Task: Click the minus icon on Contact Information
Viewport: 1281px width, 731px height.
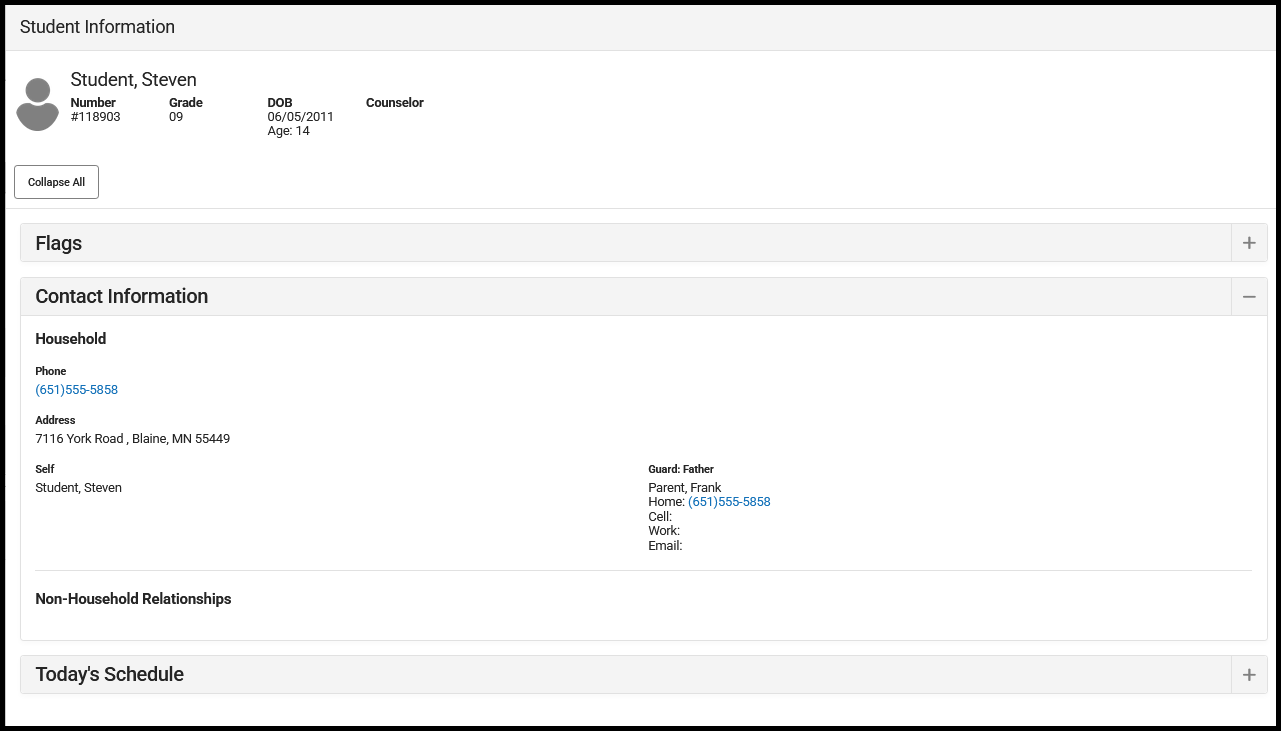Action: click(1249, 296)
